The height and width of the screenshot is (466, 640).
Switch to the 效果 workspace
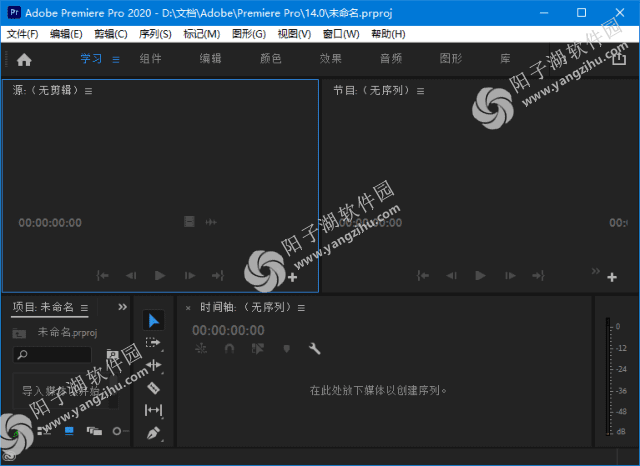pos(331,59)
